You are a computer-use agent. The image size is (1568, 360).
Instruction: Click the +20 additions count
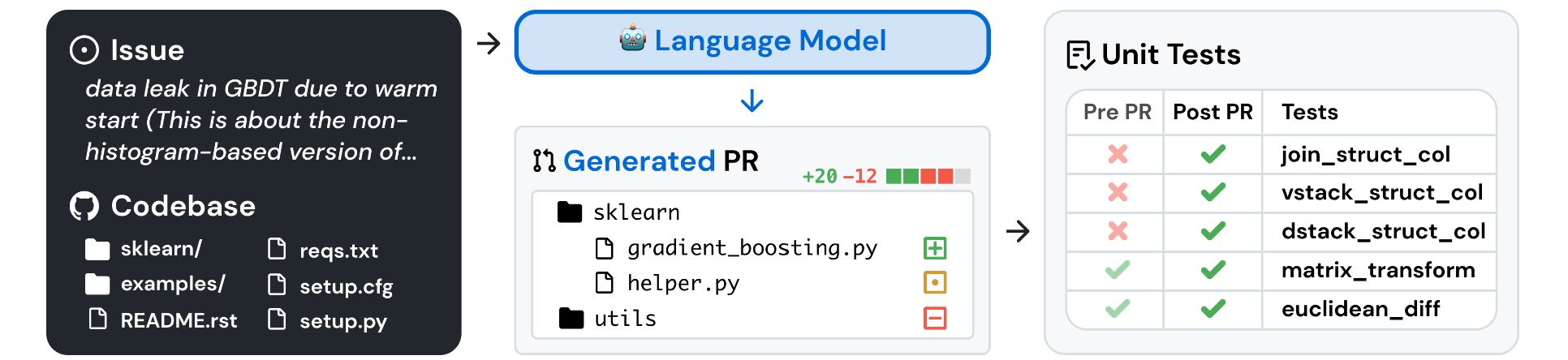(820, 176)
